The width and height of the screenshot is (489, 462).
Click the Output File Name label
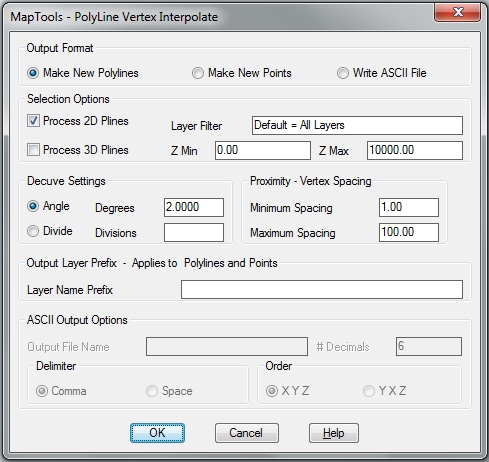pyautogui.click(x=68, y=347)
